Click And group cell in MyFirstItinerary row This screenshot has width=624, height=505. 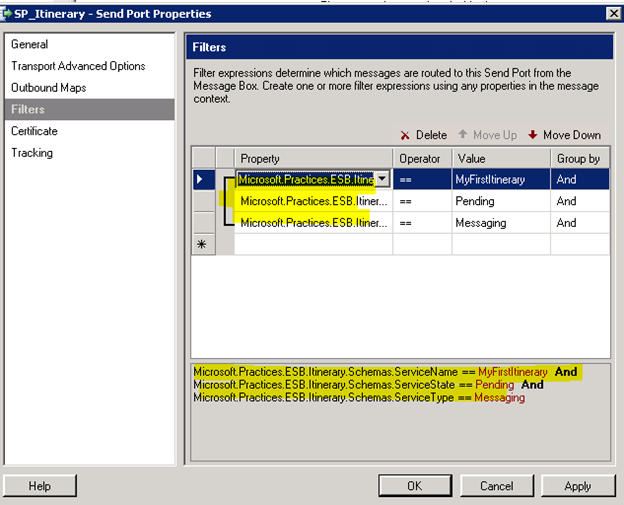click(580, 179)
